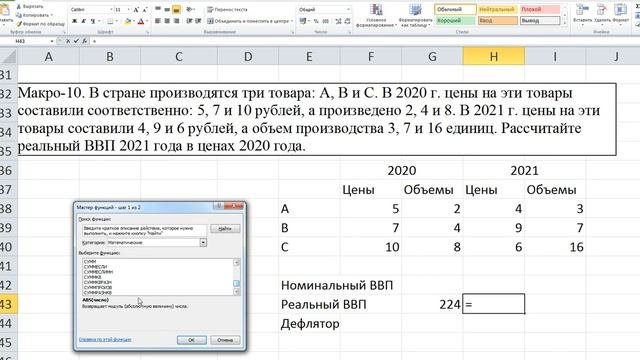Select row 43 header

[9, 304]
